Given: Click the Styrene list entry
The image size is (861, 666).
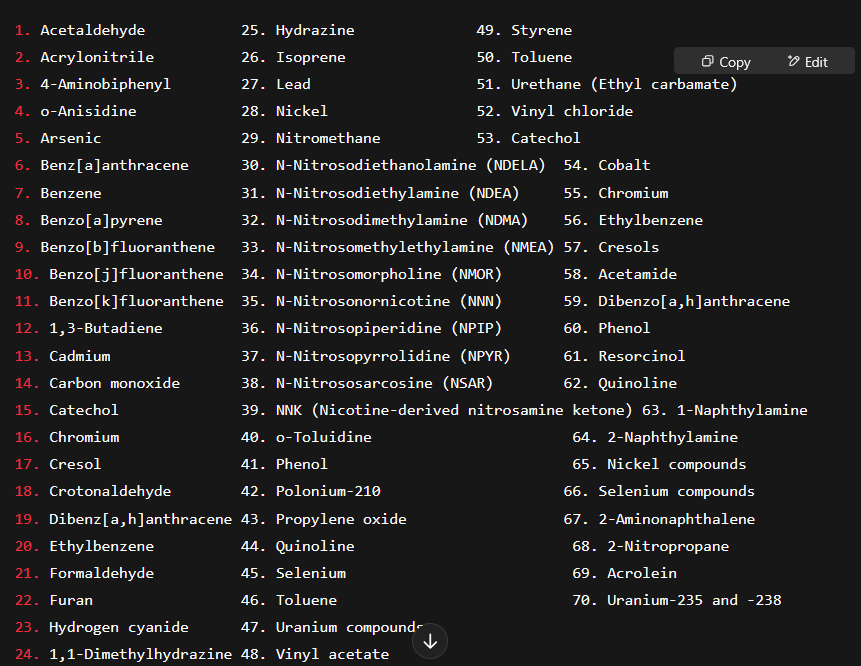Looking at the screenshot, I should 541,30.
